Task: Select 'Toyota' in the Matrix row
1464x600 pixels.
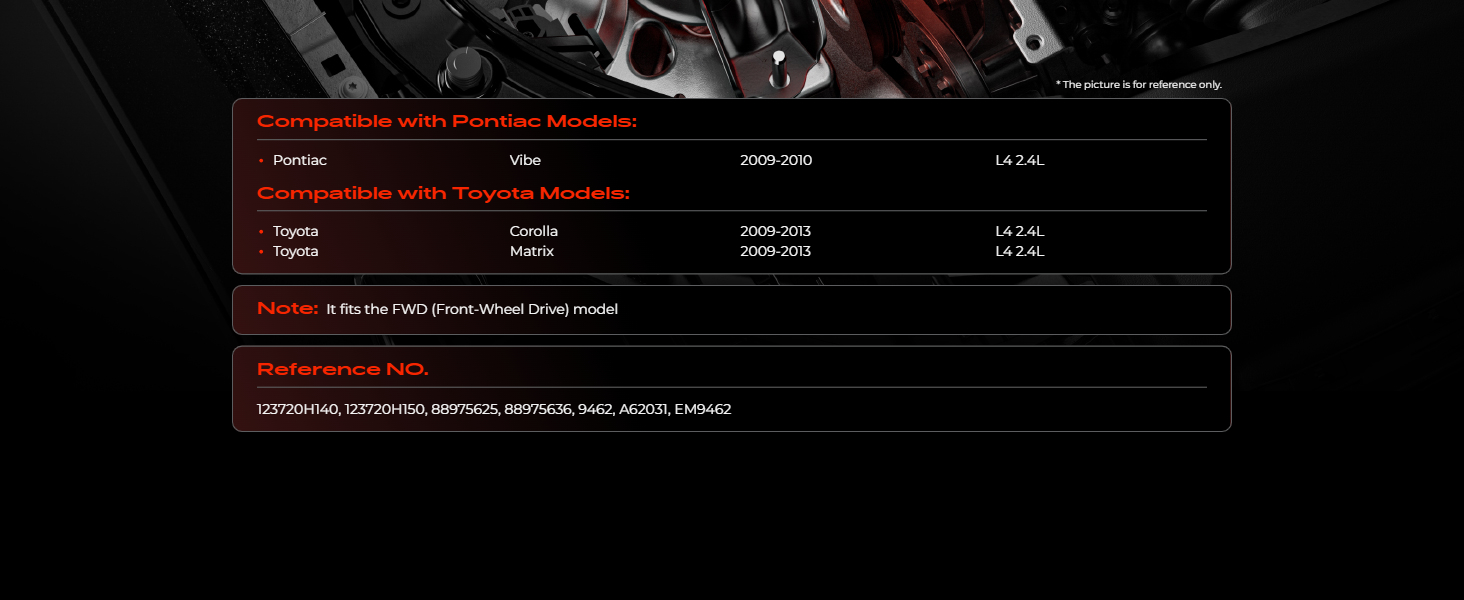Action: (296, 251)
